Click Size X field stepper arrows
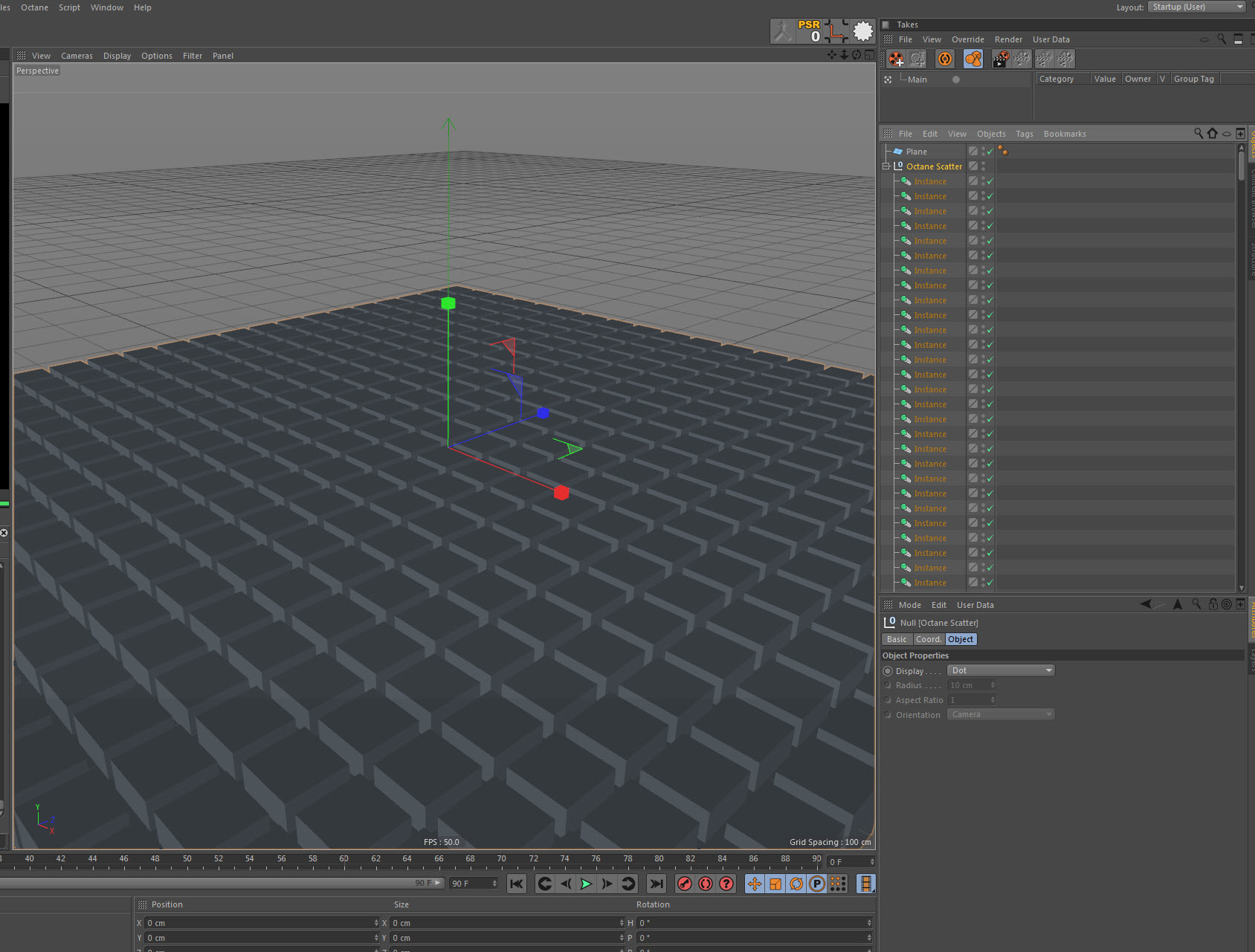The image size is (1255, 952). (x=622, y=923)
